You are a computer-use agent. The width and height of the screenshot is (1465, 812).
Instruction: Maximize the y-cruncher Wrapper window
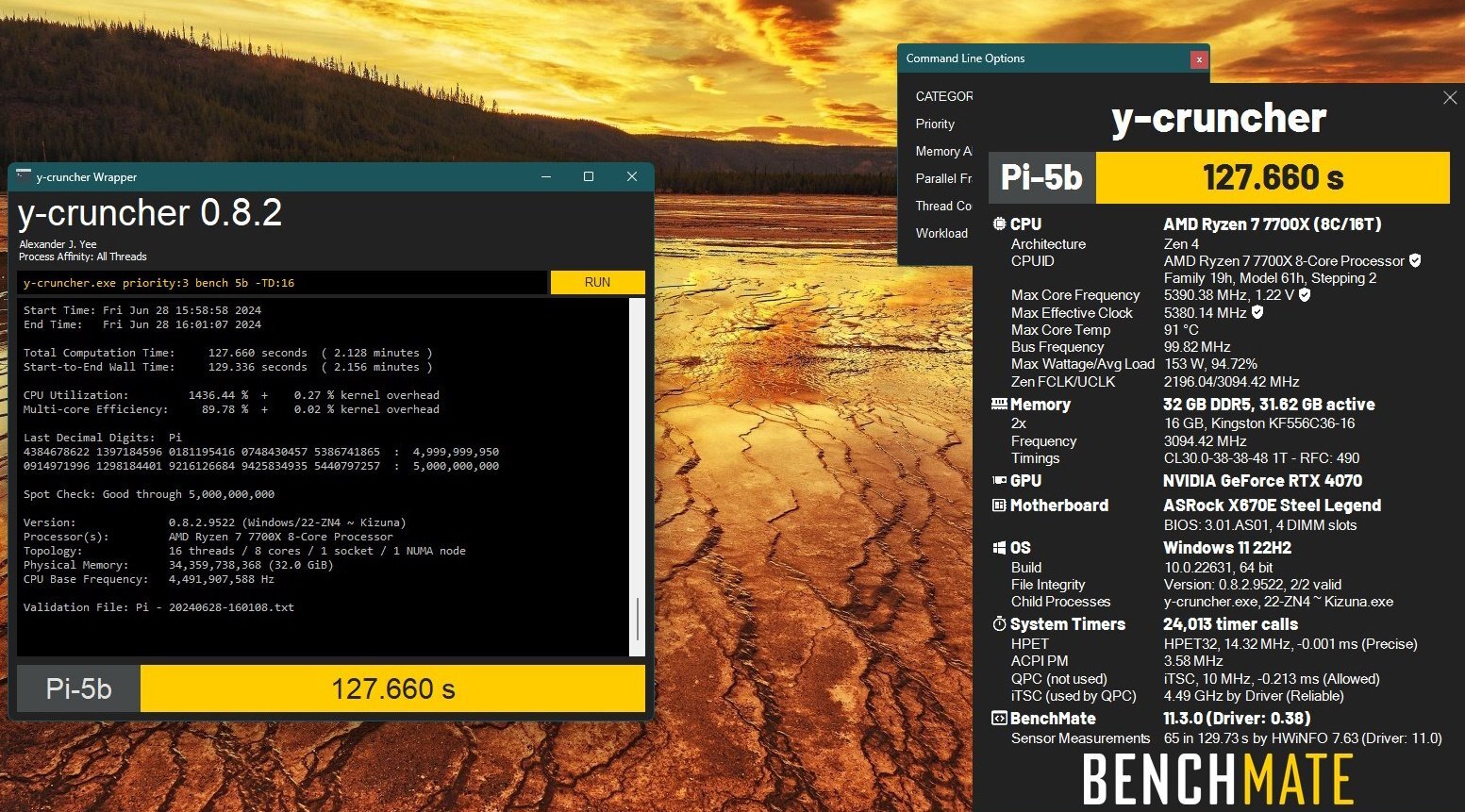[588, 176]
